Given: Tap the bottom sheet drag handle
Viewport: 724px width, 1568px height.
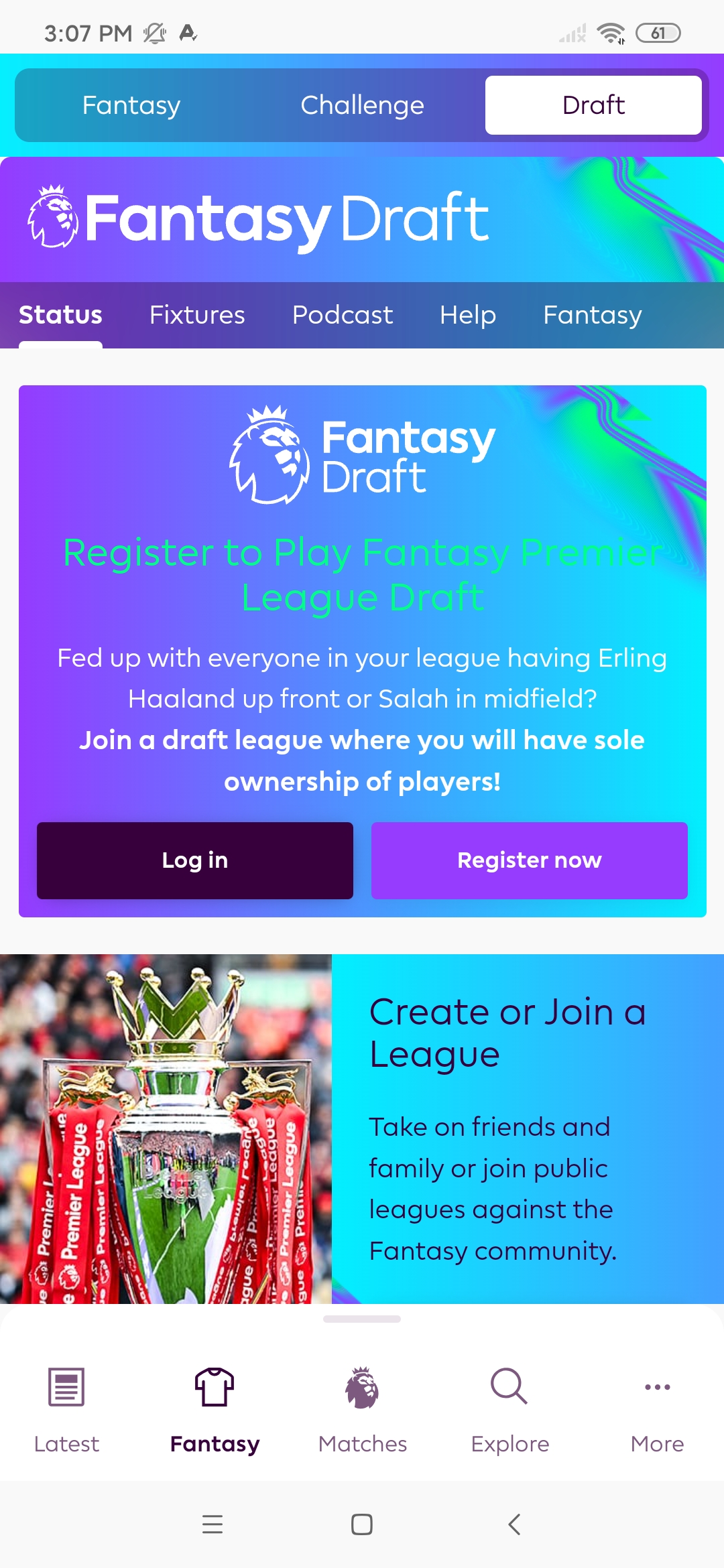Looking at the screenshot, I should pyautogui.click(x=362, y=1319).
